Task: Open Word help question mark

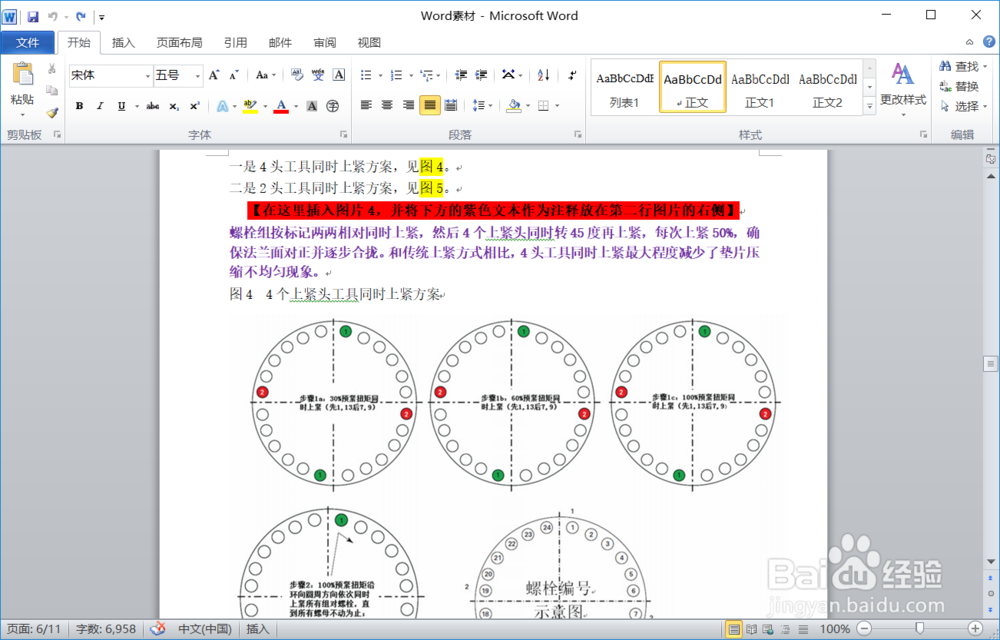Action: 989,42
